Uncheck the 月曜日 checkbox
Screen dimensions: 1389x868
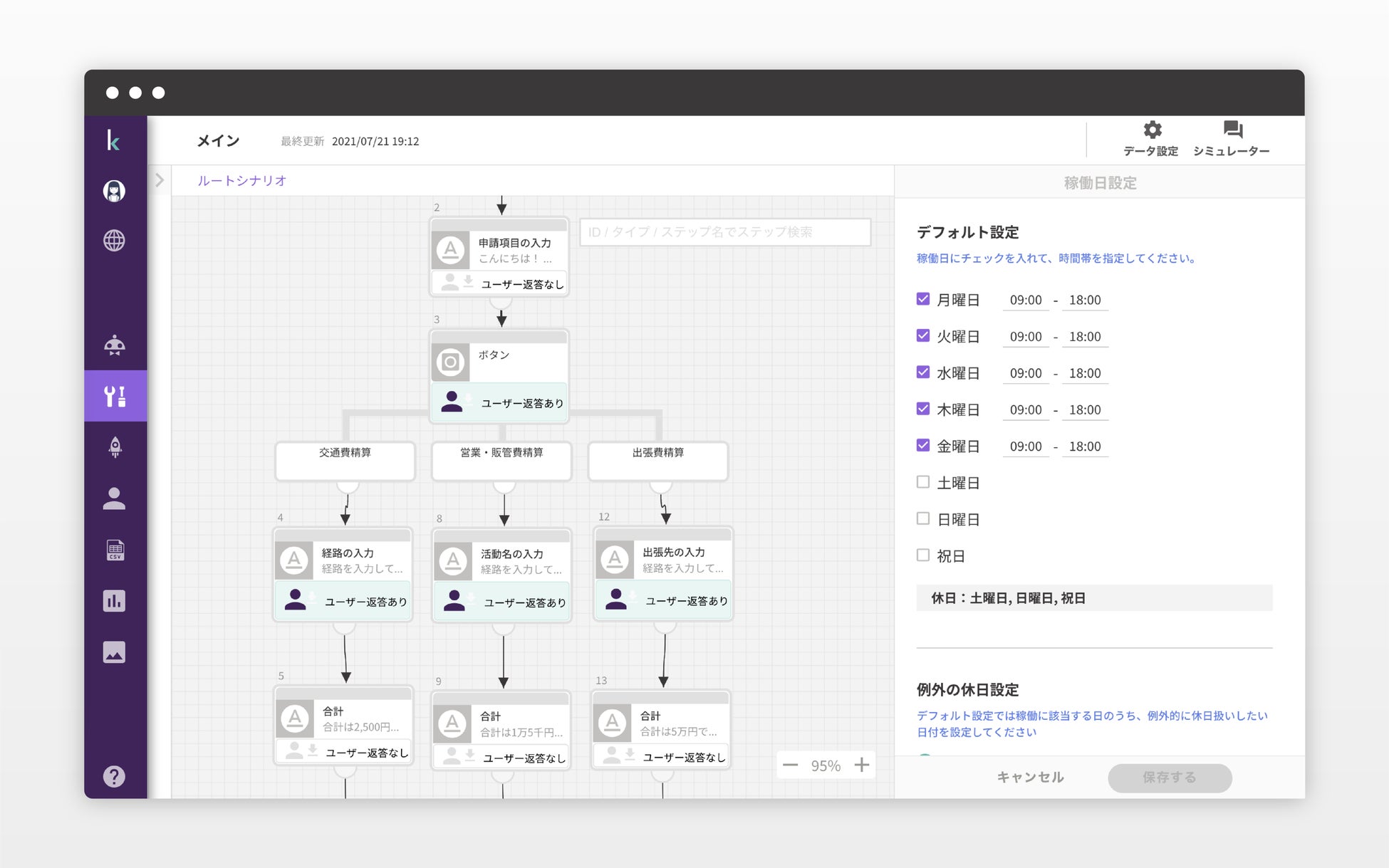point(923,299)
